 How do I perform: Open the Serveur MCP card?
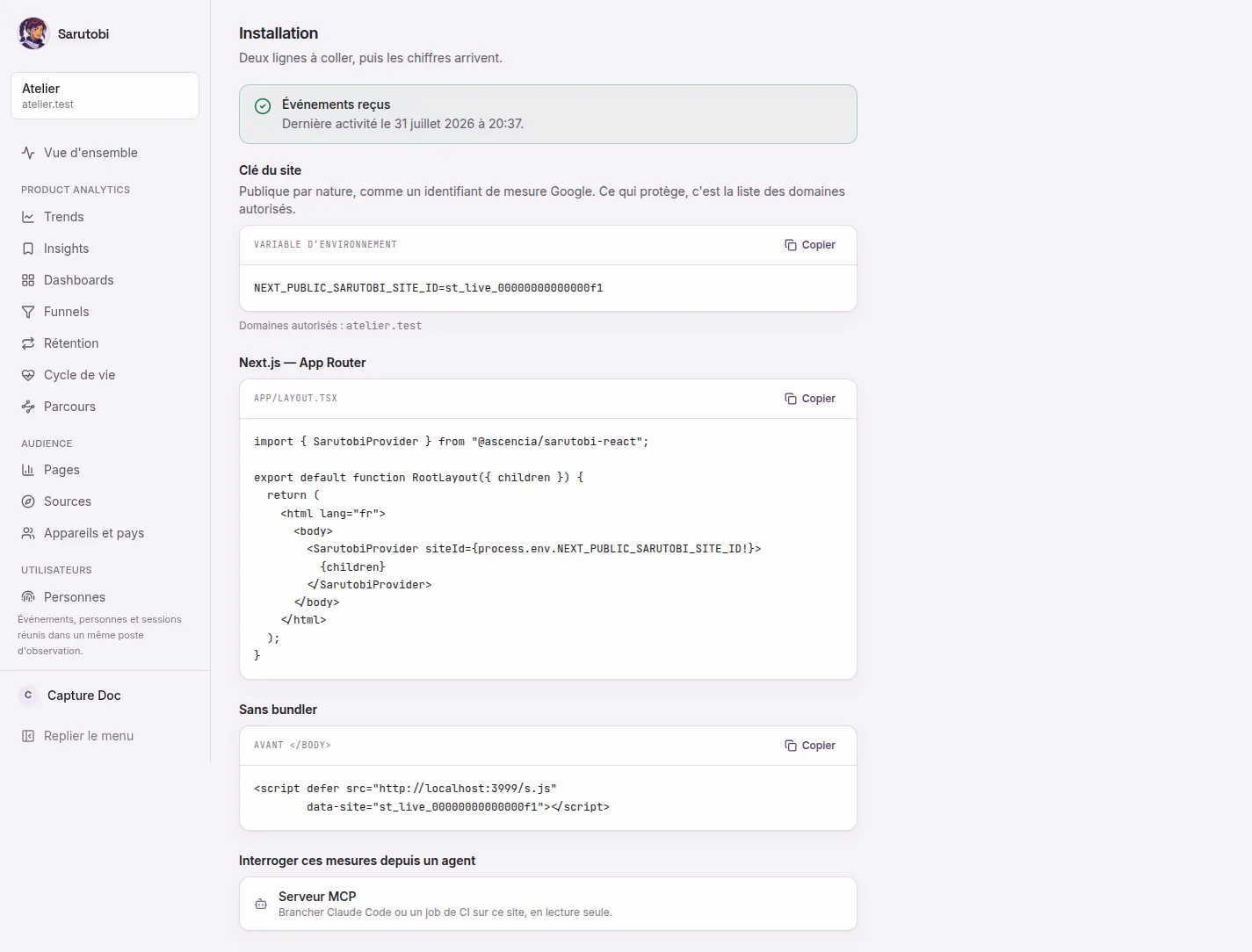(547, 904)
